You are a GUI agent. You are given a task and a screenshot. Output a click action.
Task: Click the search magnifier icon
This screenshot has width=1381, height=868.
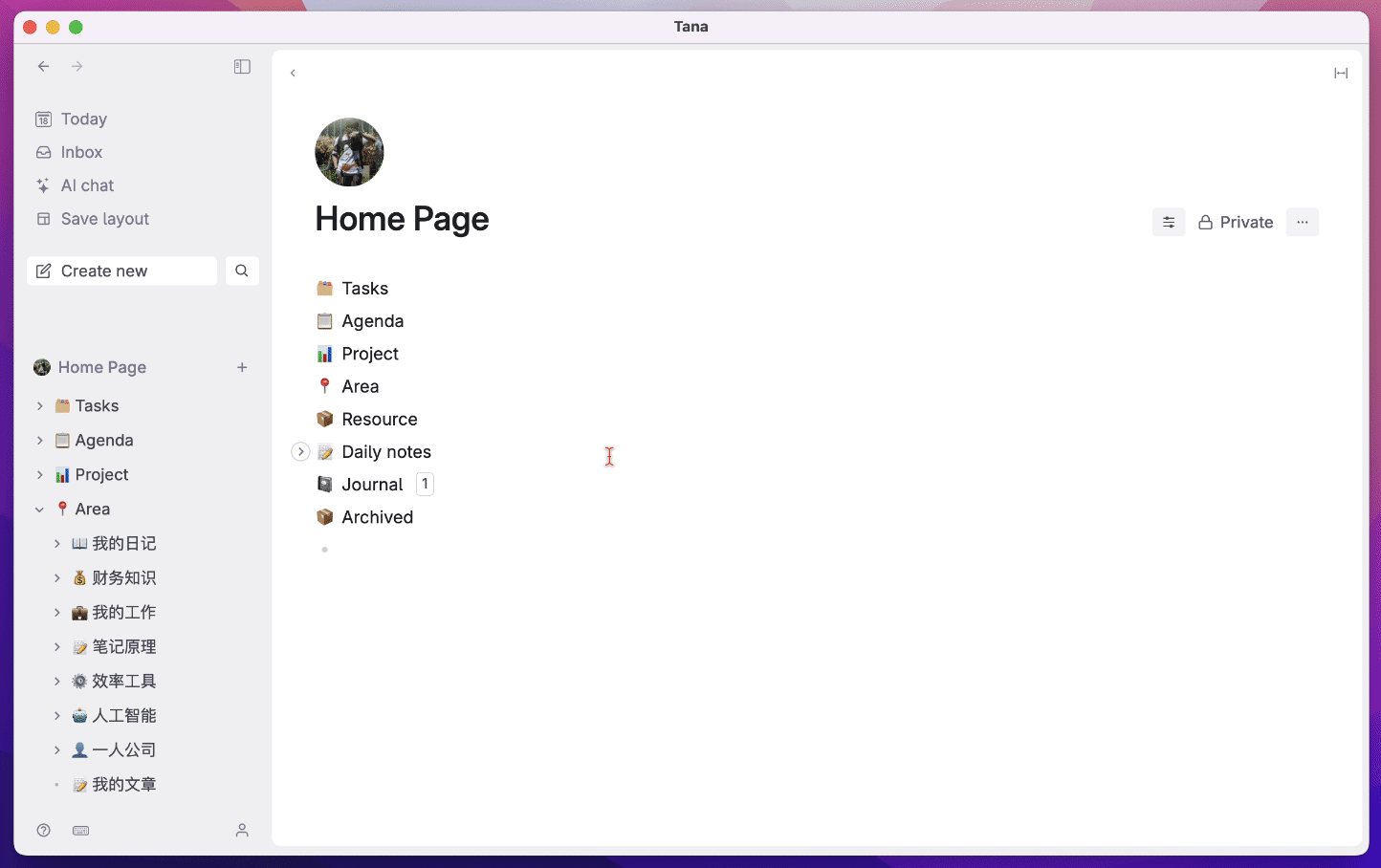pyautogui.click(x=242, y=271)
